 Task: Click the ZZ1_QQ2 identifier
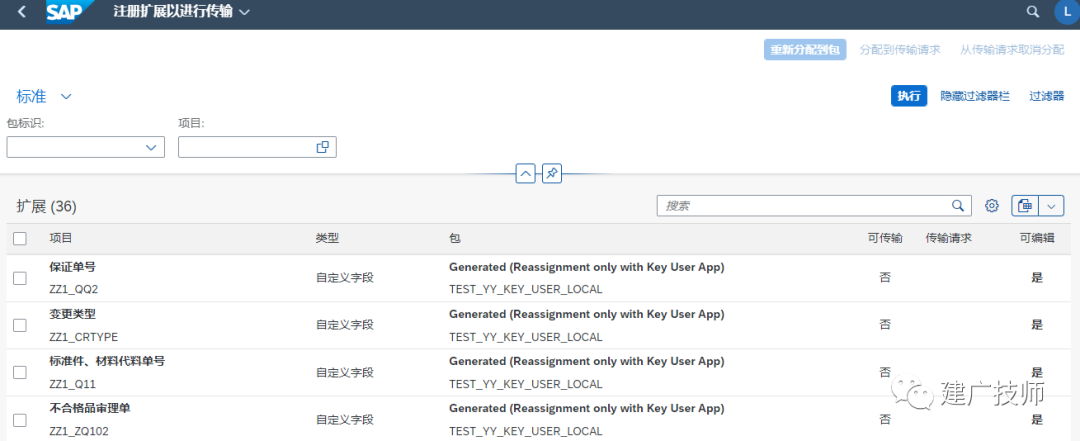[x=74, y=289]
